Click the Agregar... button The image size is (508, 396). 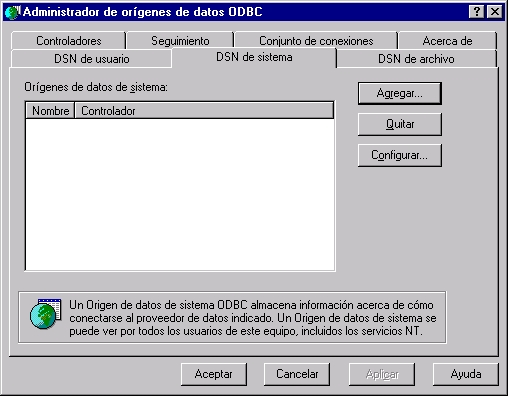(x=400, y=93)
